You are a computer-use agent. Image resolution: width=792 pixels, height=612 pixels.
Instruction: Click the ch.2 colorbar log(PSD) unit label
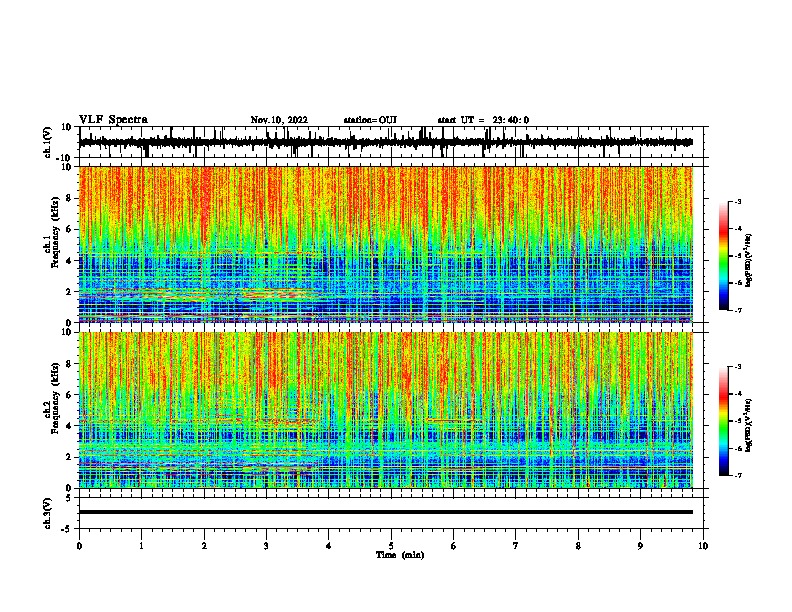coord(749,425)
